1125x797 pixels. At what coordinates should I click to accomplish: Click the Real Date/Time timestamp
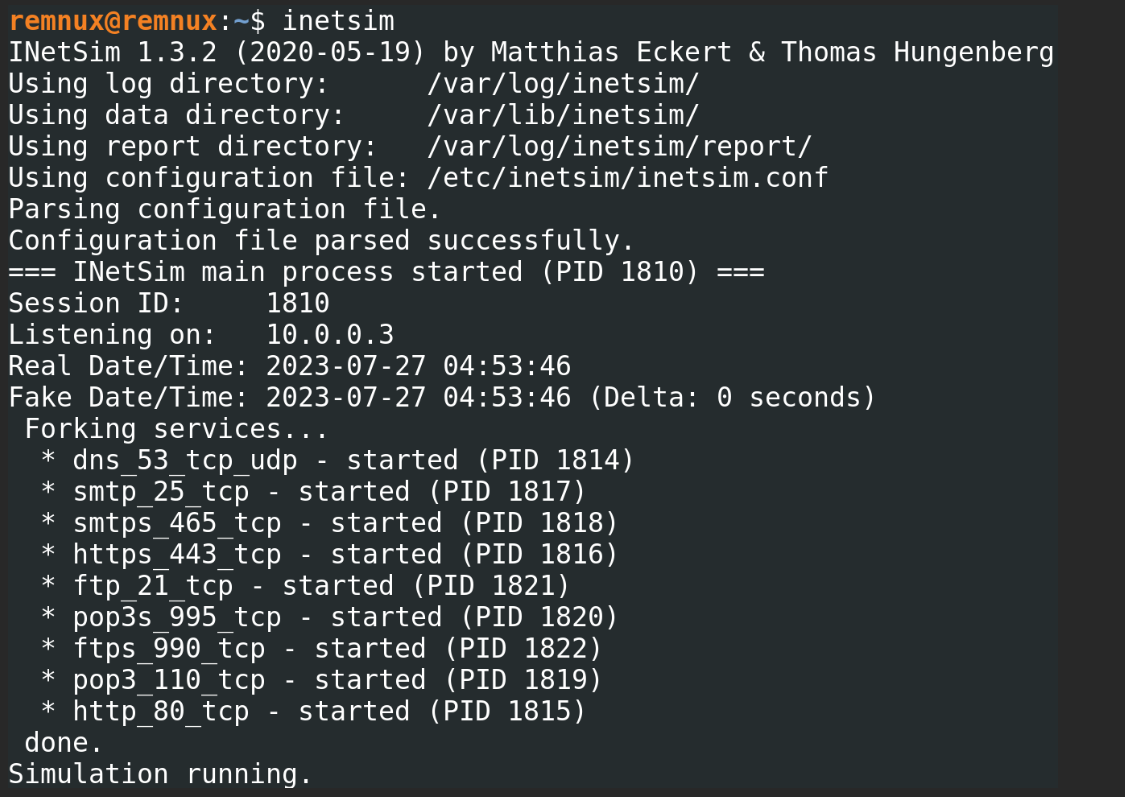[x=418, y=366]
